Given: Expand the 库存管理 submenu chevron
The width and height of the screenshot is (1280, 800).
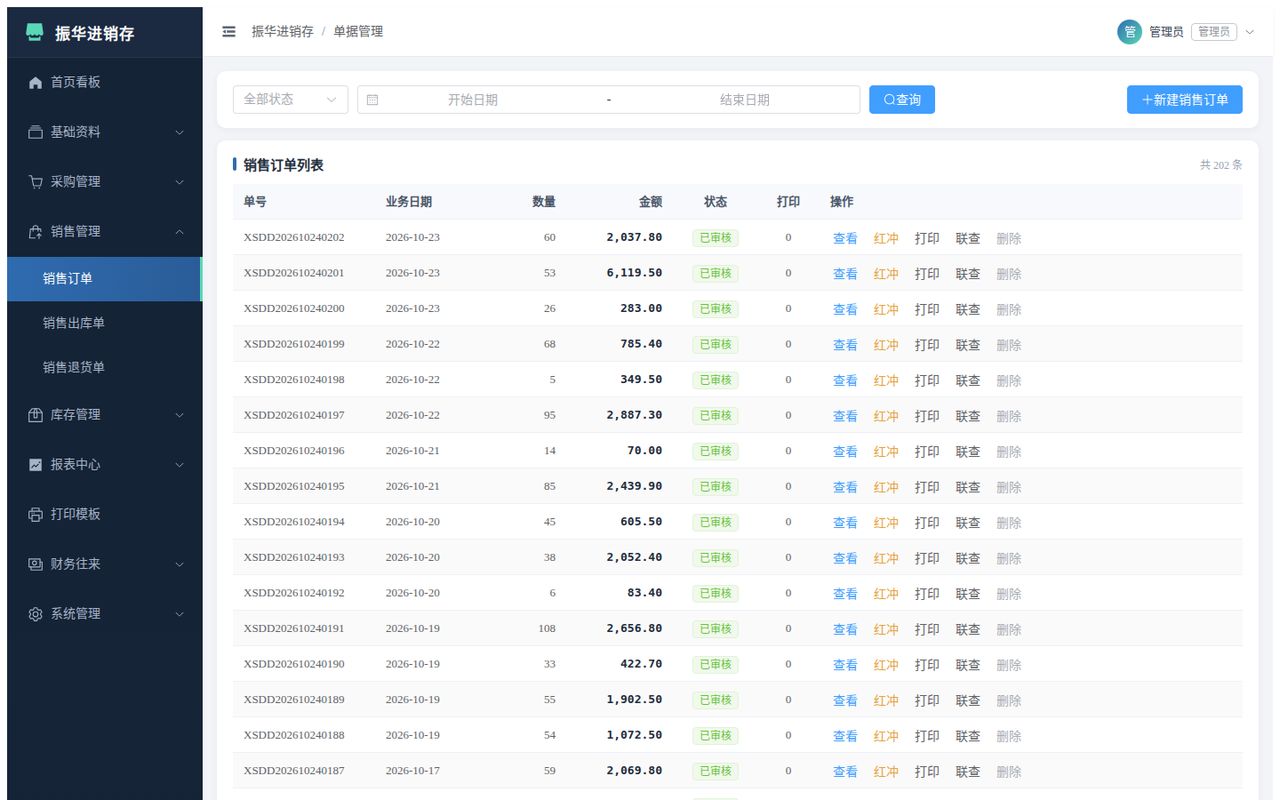Looking at the screenshot, I should point(180,415).
